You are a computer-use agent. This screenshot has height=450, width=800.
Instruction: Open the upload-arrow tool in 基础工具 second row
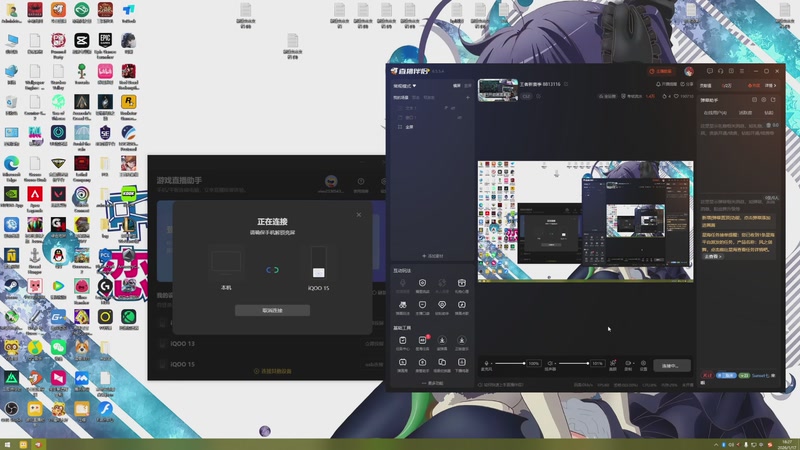tap(422, 365)
